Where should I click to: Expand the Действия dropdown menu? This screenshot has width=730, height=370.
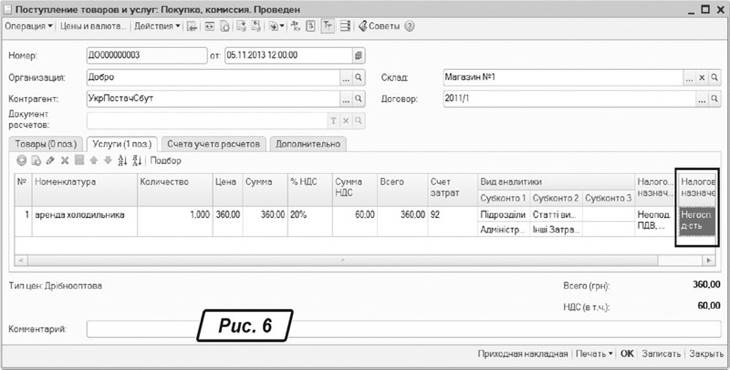157,27
